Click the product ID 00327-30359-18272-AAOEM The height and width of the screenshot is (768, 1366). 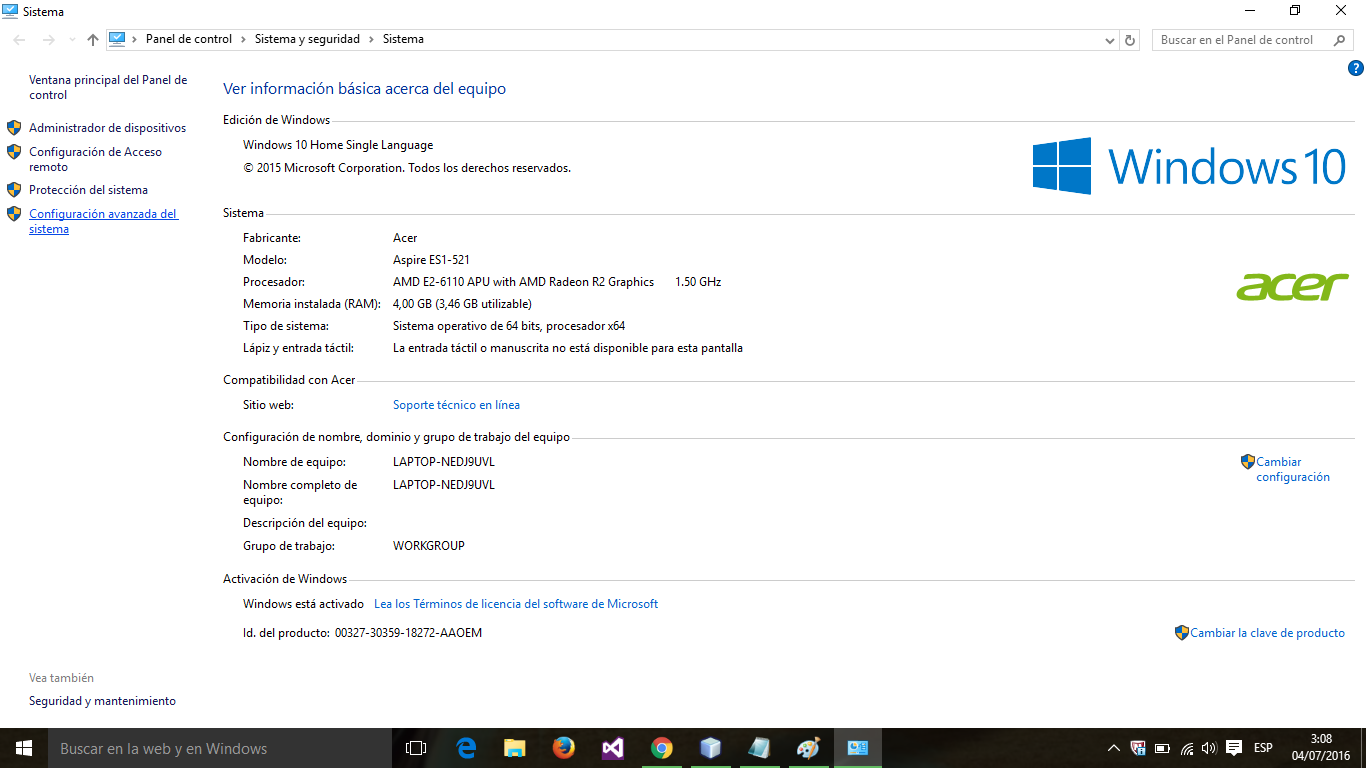click(408, 633)
